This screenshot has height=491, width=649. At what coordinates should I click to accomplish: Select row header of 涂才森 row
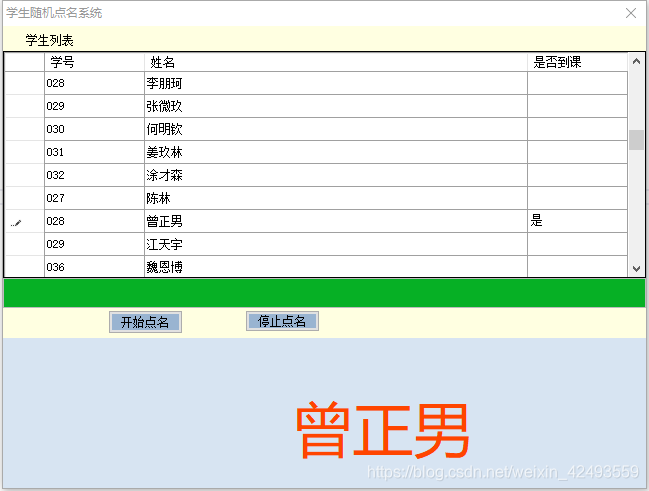24,175
